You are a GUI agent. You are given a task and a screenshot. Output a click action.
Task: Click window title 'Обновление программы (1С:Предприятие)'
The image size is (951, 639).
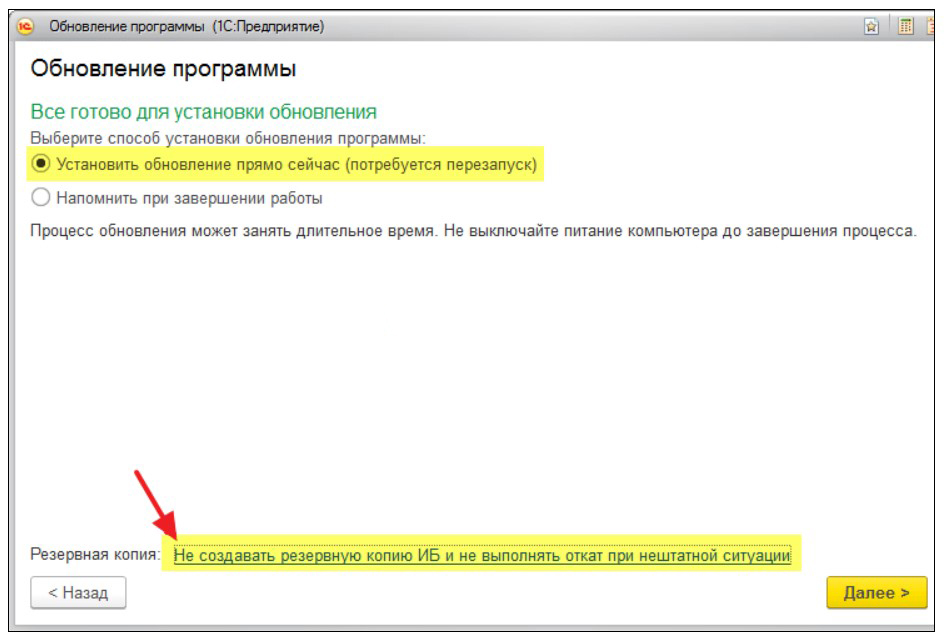tap(186, 27)
